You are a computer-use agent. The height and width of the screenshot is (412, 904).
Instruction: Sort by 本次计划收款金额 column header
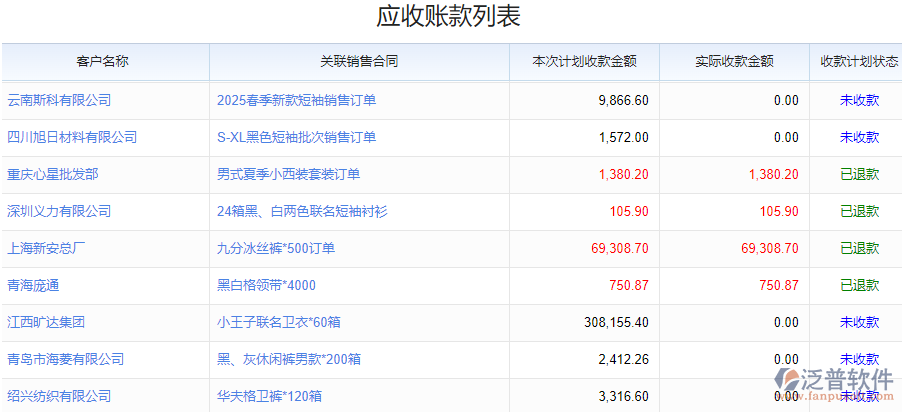point(585,61)
